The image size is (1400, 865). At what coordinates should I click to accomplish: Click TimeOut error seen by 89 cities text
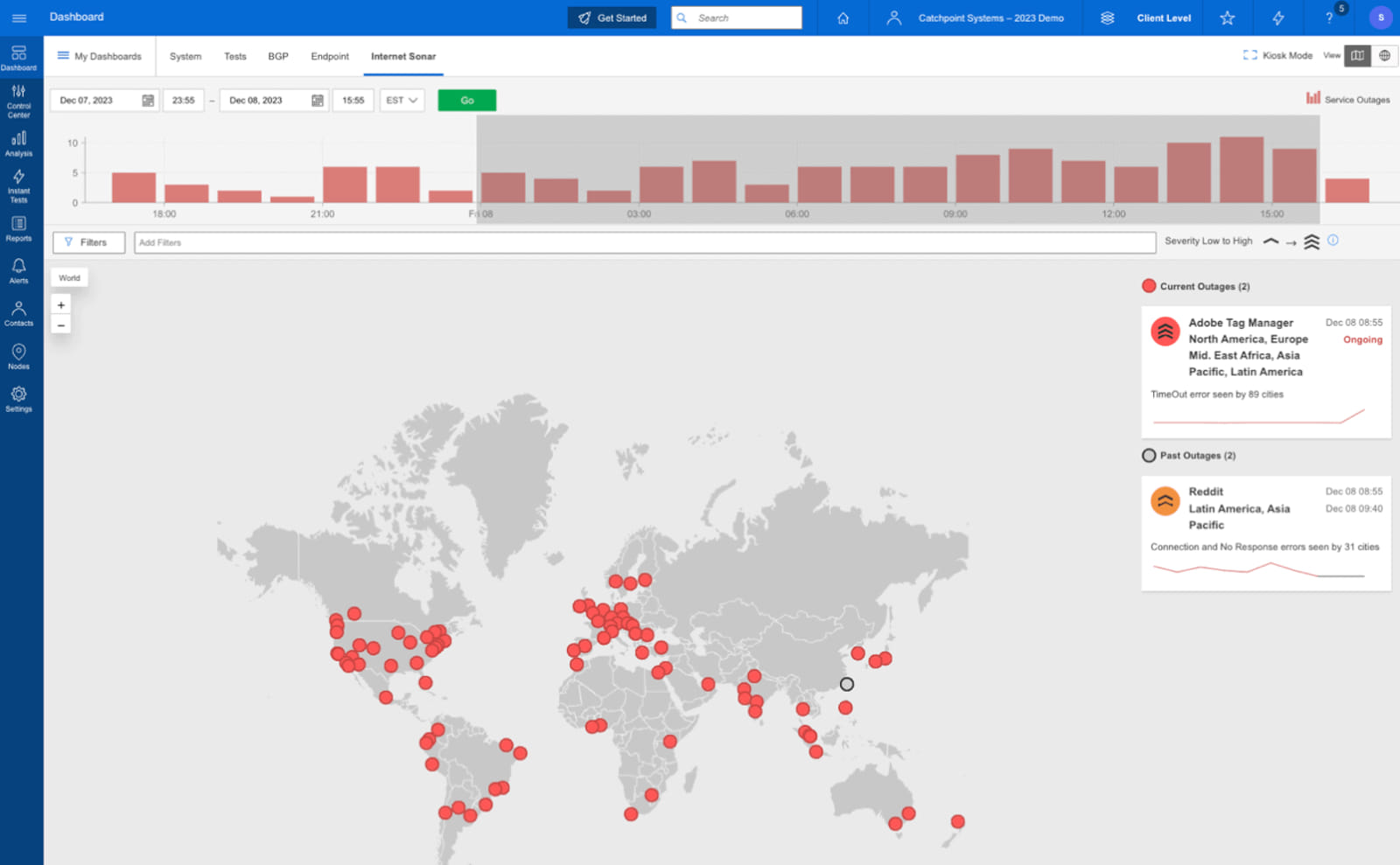pos(1217,394)
